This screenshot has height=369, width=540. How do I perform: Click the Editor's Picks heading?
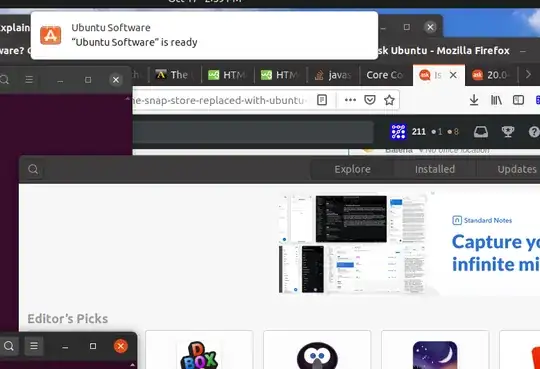(x=68, y=319)
